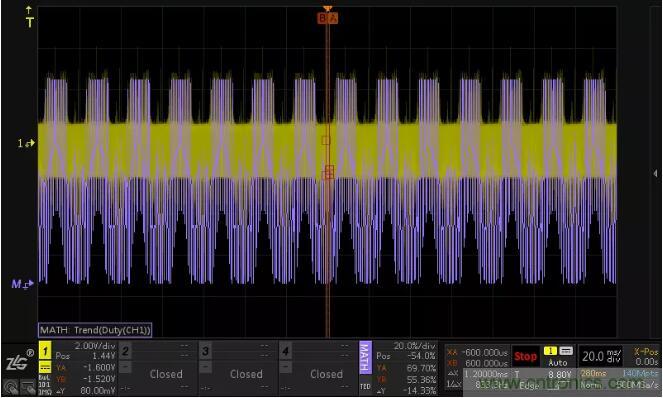The height and width of the screenshot is (398, 663).
Task: Click the trigger source coupling icon next to yellow 1
Action: click(566, 351)
